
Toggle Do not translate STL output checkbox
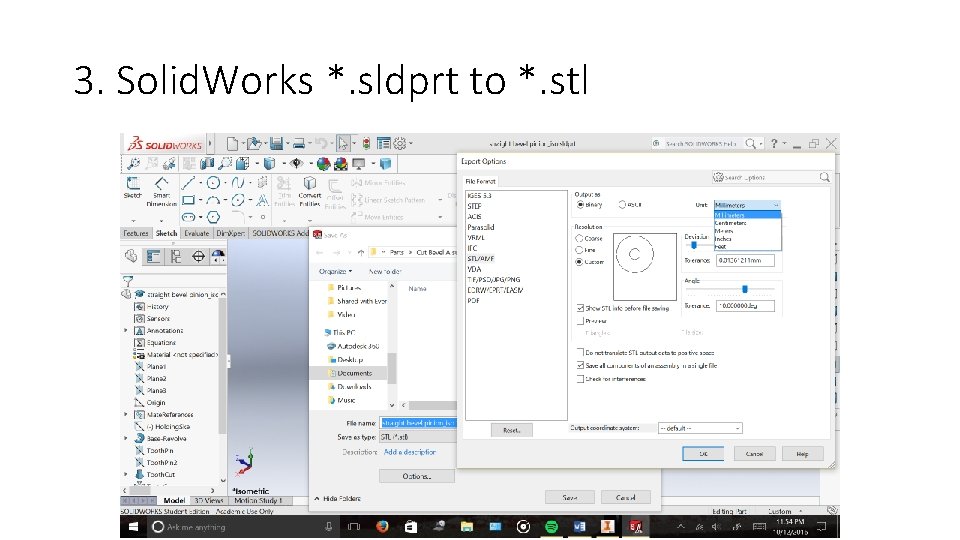pyautogui.click(x=580, y=353)
